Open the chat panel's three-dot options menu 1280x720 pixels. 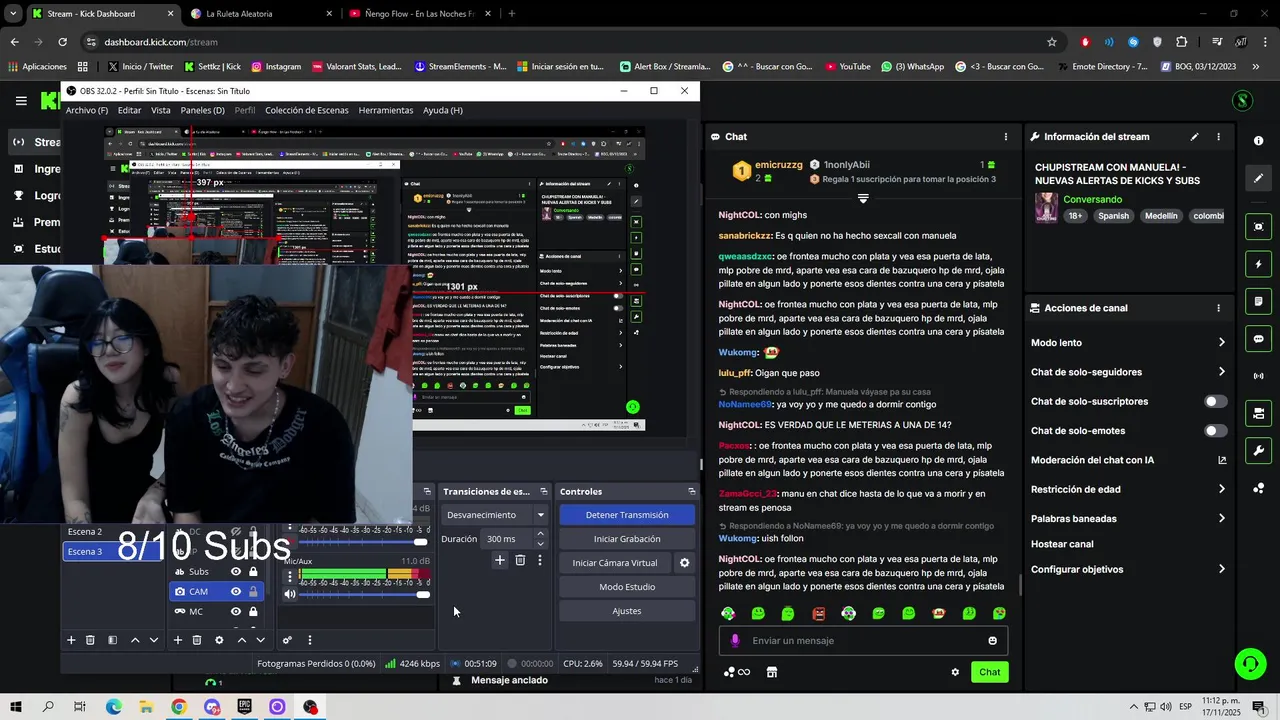click(1006, 137)
